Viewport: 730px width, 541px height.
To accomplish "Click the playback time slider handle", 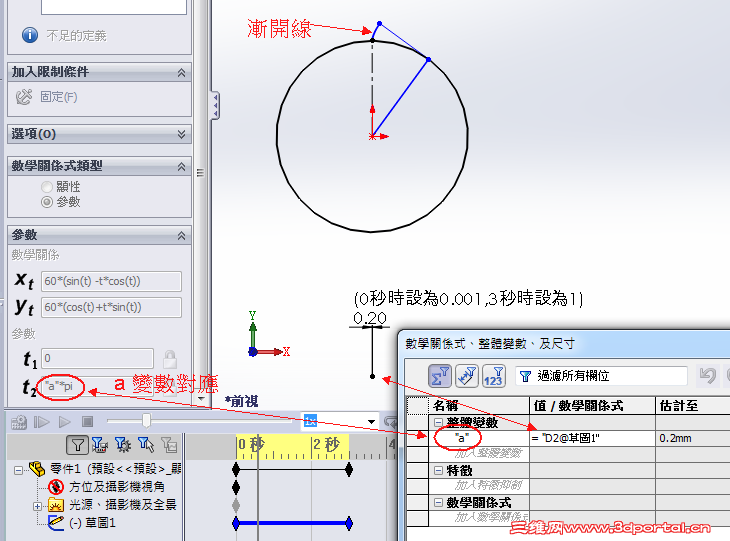I will pyautogui.click(x=147, y=420).
